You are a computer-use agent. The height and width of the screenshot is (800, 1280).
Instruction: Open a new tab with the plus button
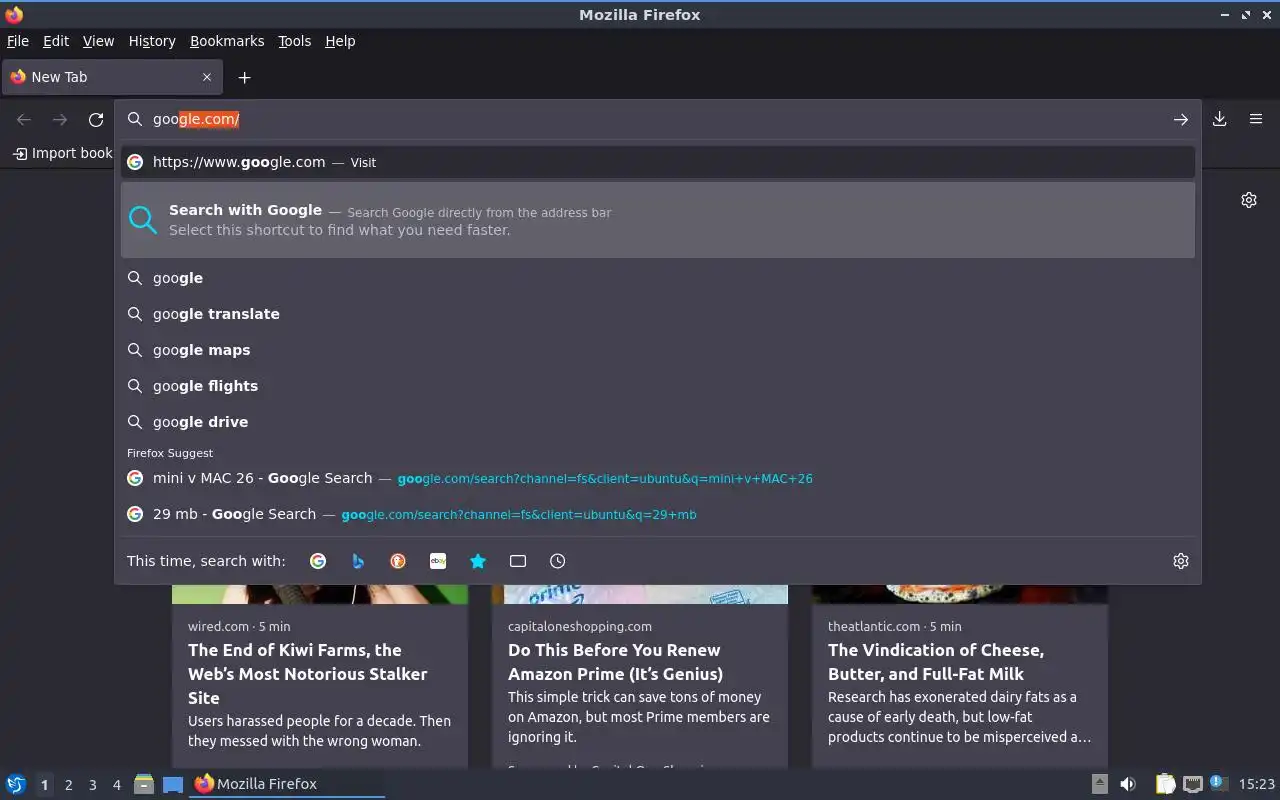[244, 77]
